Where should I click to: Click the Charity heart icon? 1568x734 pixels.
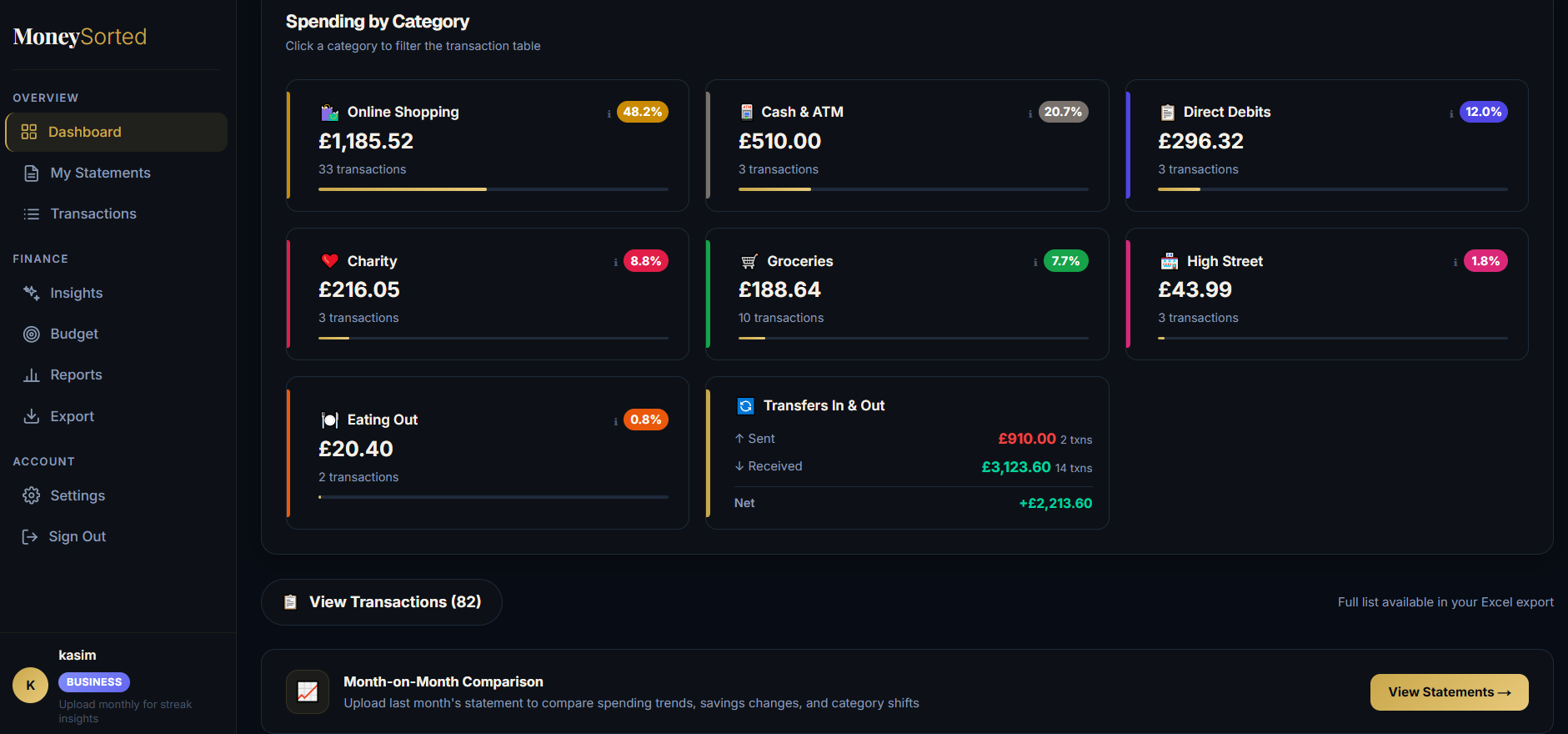329,260
